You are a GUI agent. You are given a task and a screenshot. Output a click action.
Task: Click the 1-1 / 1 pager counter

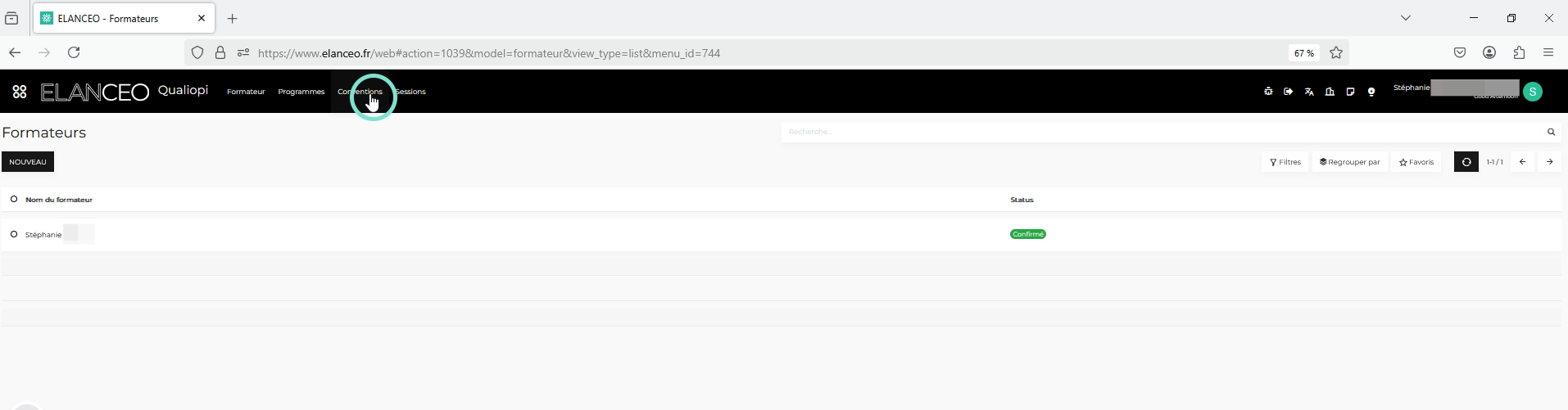[x=1495, y=162]
